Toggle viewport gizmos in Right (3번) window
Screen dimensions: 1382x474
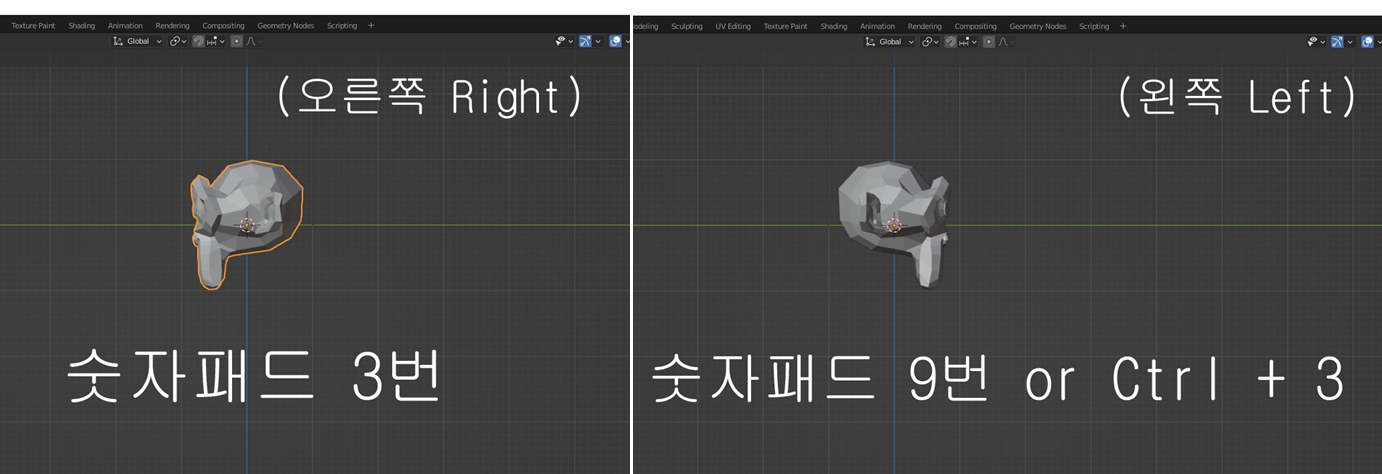[585, 41]
